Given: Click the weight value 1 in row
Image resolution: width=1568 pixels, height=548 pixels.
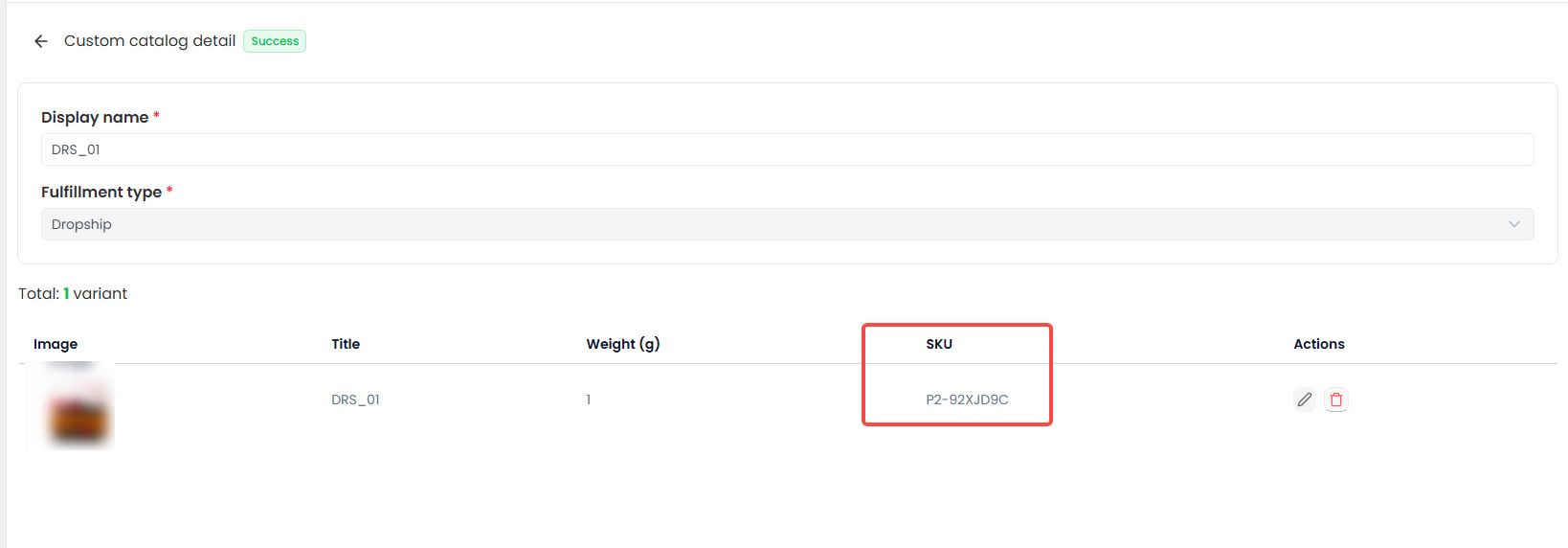Looking at the screenshot, I should [589, 400].
